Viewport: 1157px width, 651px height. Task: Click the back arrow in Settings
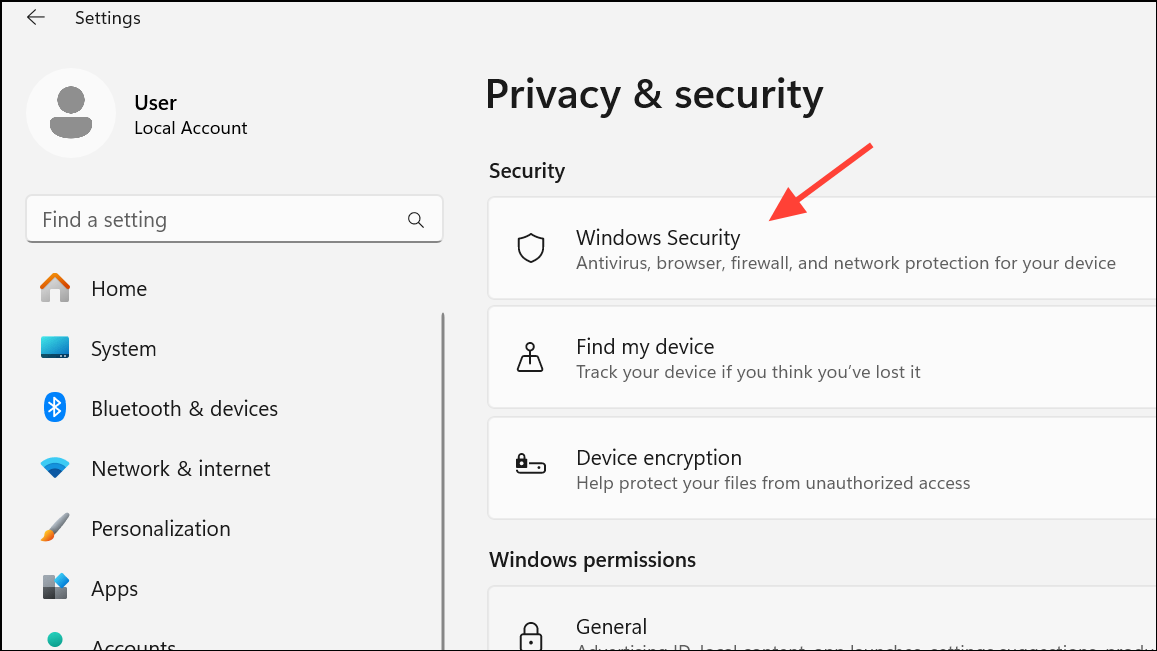point(36,18)
